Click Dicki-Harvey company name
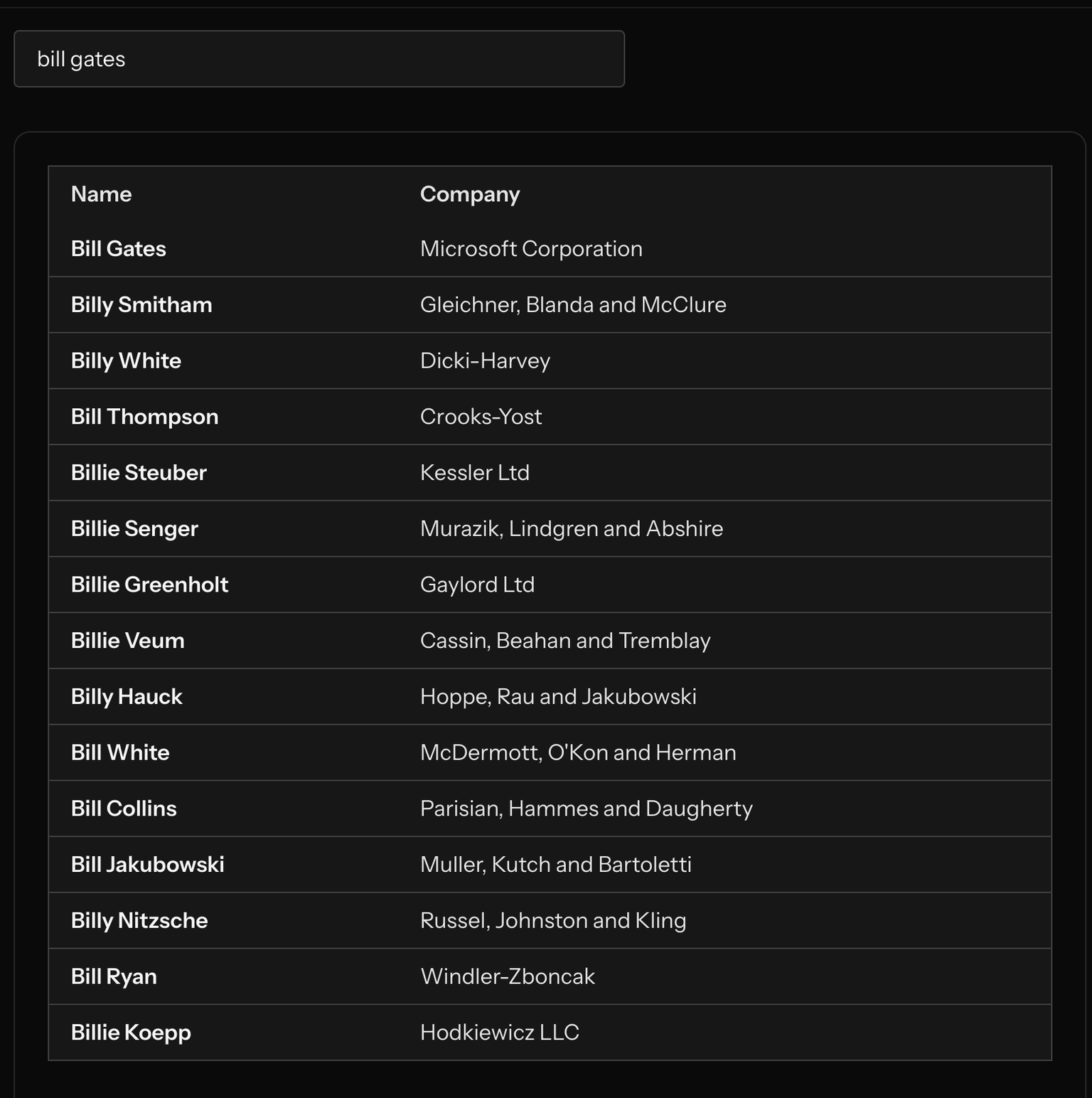The image size is (1092, 1098). (485, 361)
